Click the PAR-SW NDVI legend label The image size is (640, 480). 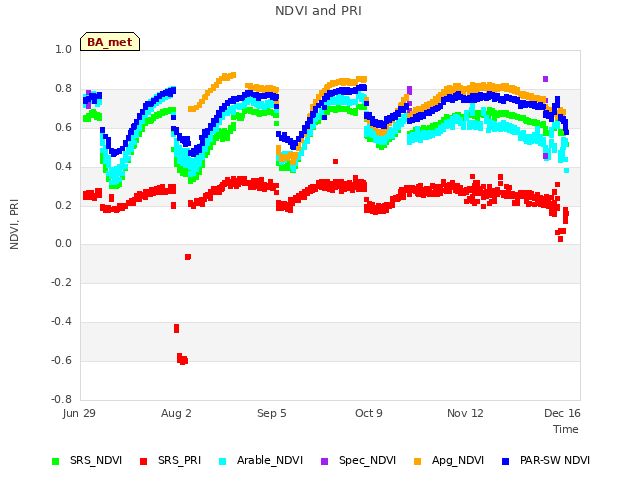(555, 460)
